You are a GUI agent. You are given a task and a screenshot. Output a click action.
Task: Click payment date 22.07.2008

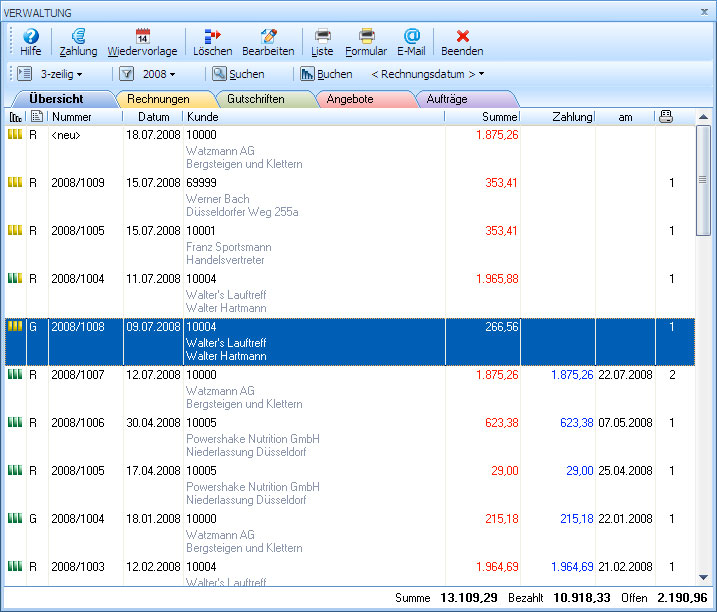[x=625, y=375]
